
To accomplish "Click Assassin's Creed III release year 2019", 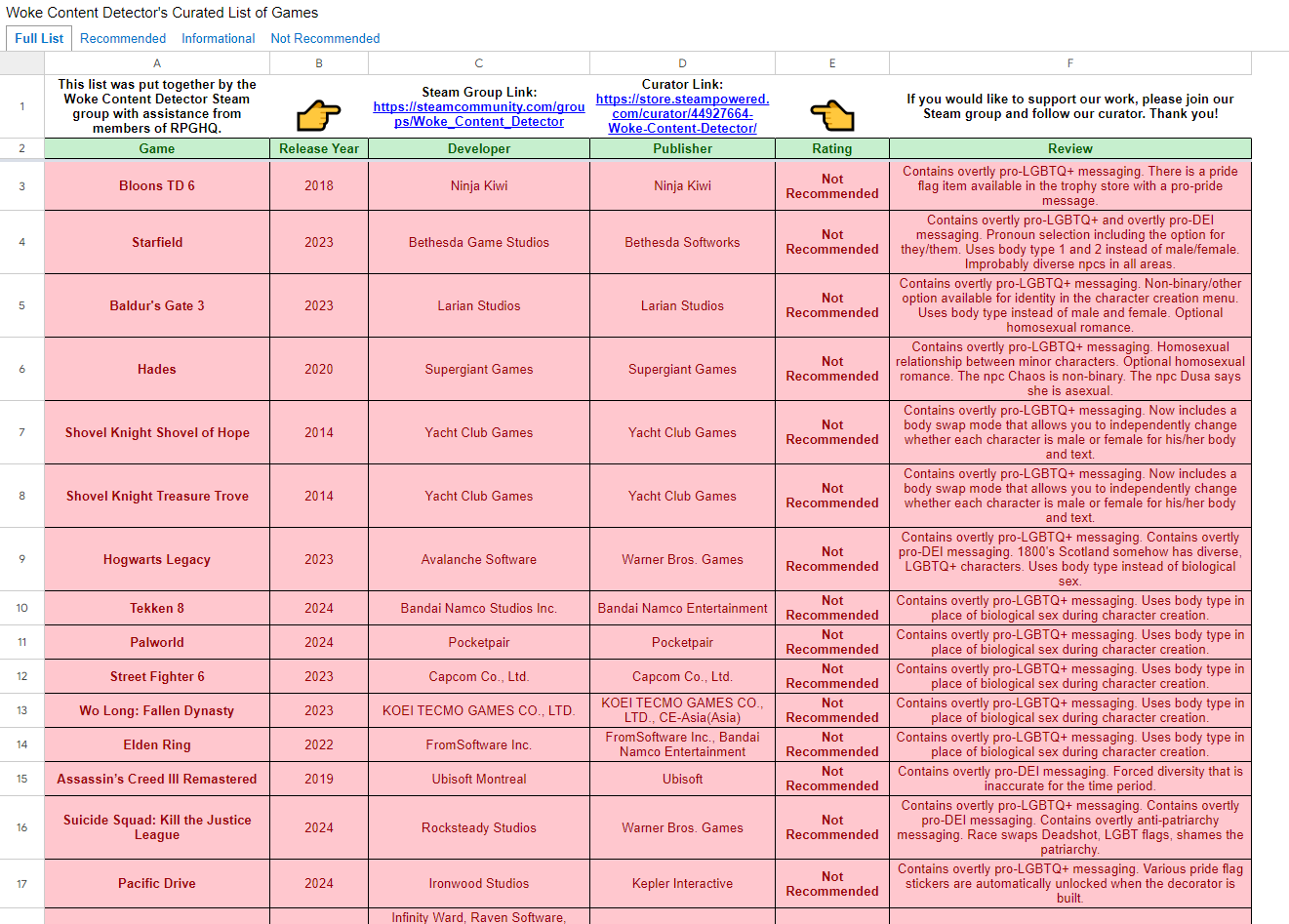I will point(319,779).
